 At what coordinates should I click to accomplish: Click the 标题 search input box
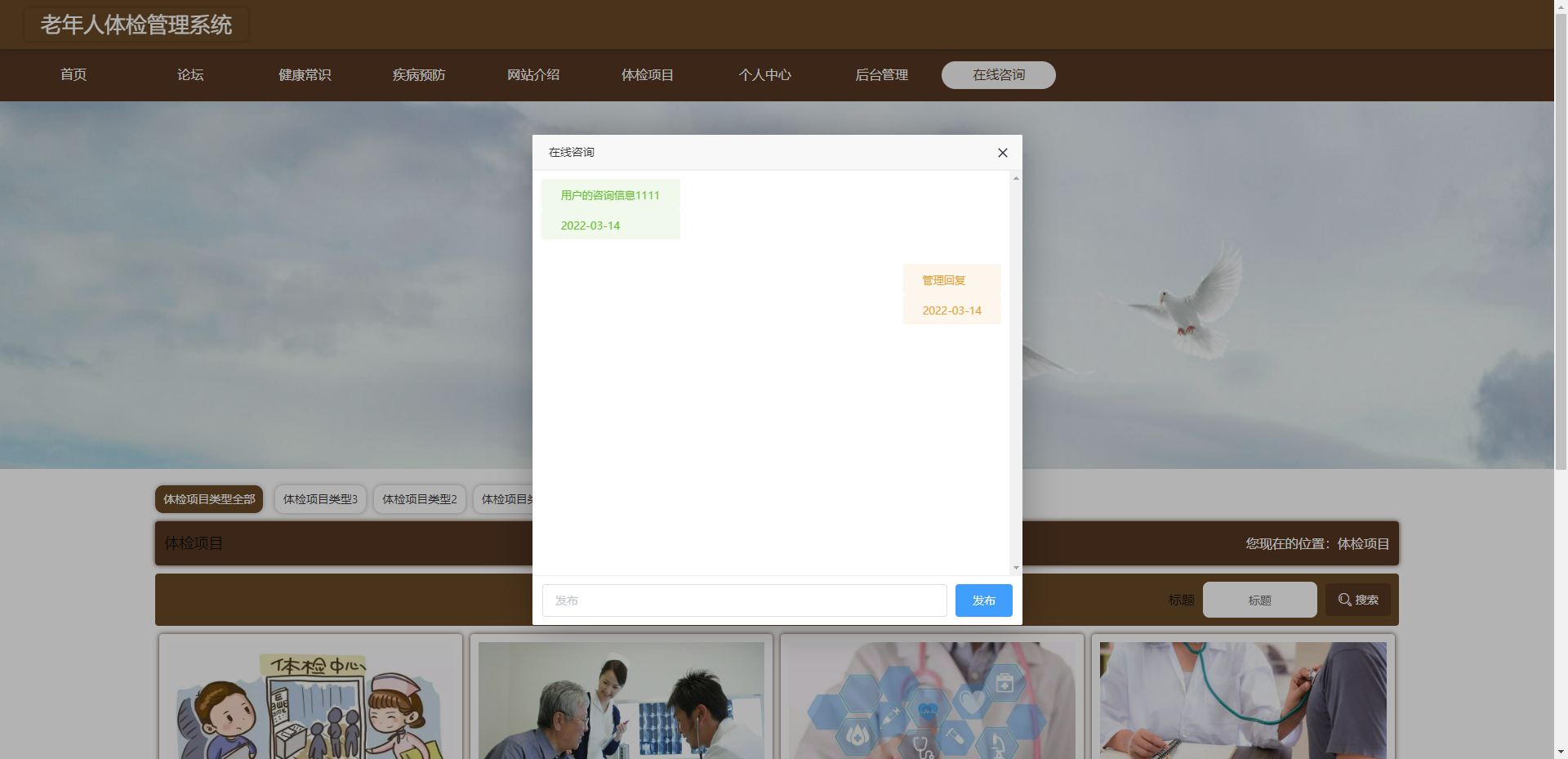pyautogui.click(x=1259, y=600)
